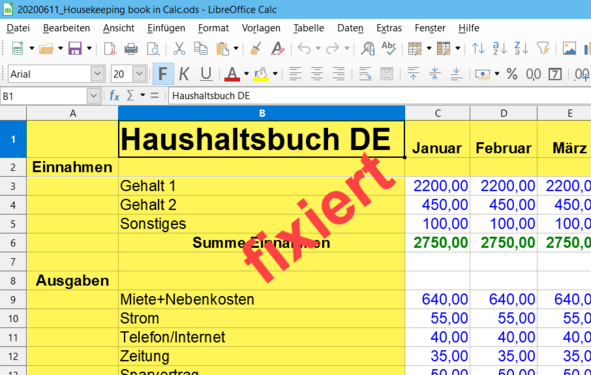Click the Print icon
Image resolution: width=591 pixels, height=375 pixels.
click(131, 49)
